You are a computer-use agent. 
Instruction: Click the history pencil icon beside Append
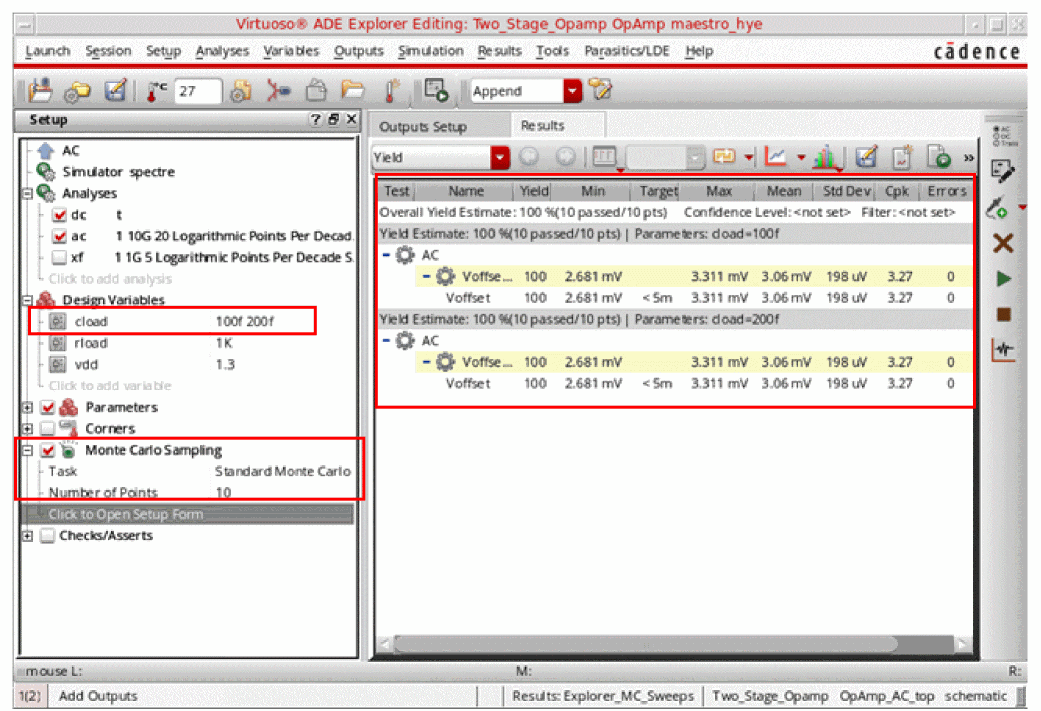(600, 89)
